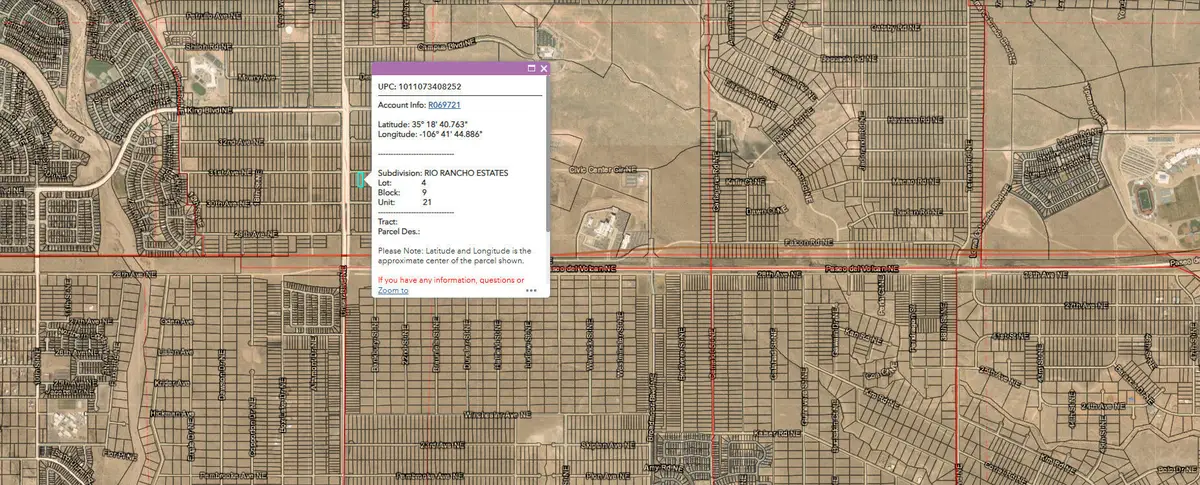Click the UPC number 1011073408252

pos(429,87)
